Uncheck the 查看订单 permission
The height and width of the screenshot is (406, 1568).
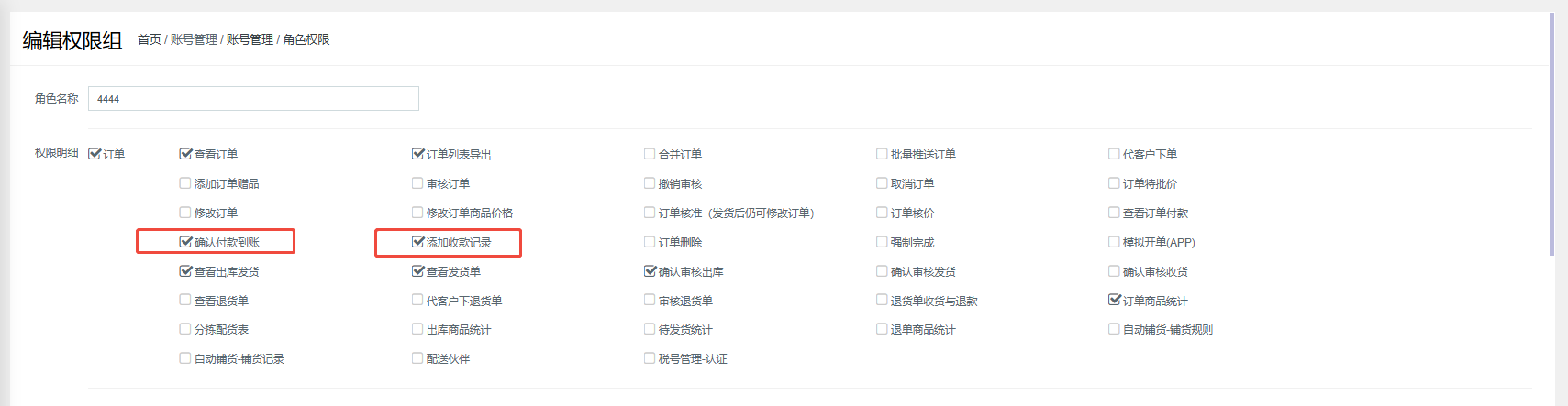point(185,154)
